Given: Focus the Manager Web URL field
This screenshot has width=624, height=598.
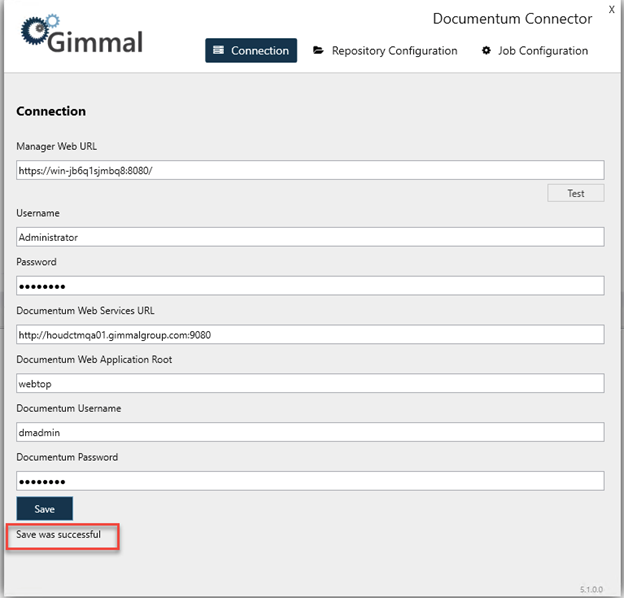Looking at the screenshot, I should tap(310, 170).
